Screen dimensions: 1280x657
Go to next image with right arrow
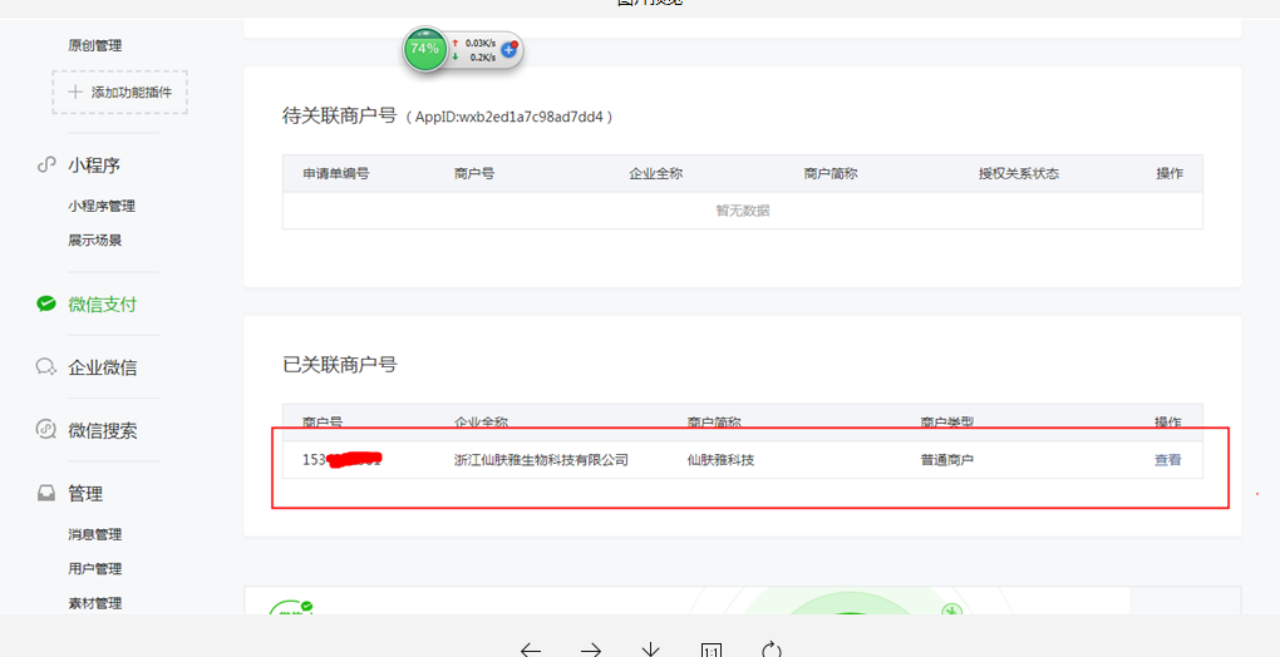point(591,650)
